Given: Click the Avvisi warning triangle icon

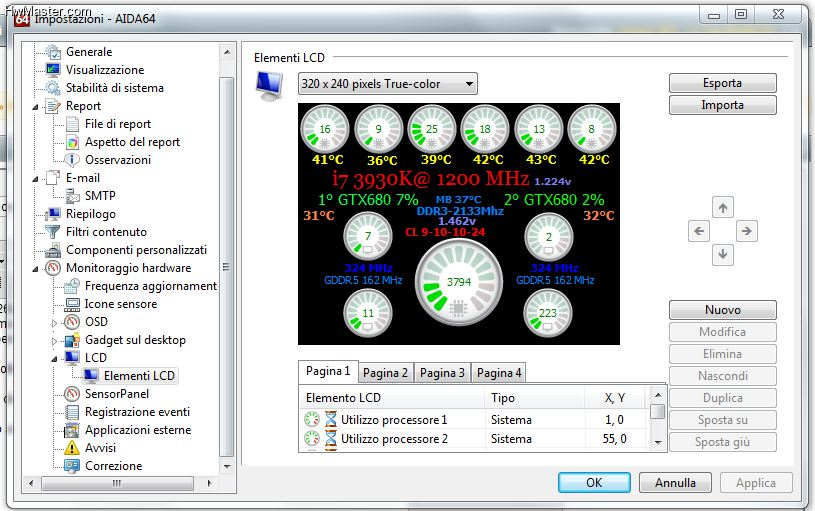Looking at the screenshot, I should point(72,448).
